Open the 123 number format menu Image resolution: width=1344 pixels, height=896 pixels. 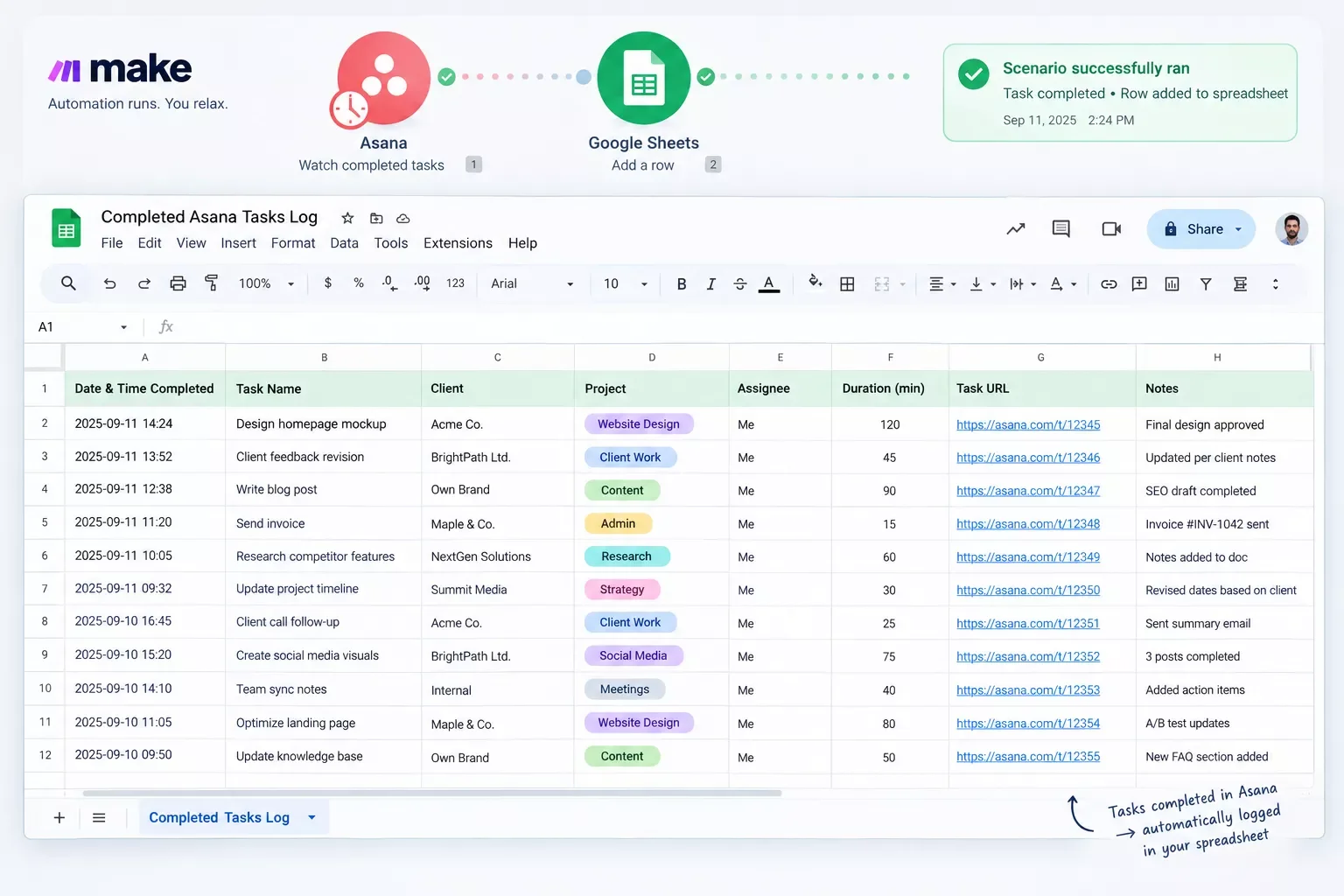pos(455,283)
